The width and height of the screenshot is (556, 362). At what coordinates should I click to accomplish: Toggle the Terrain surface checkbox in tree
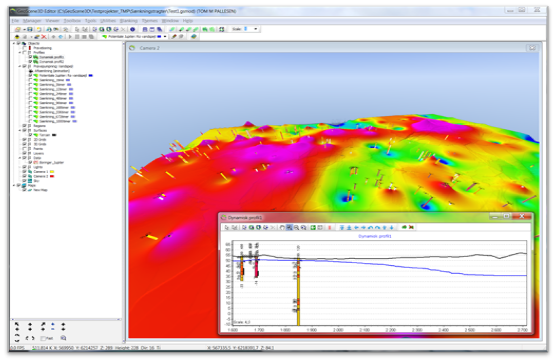30,135
